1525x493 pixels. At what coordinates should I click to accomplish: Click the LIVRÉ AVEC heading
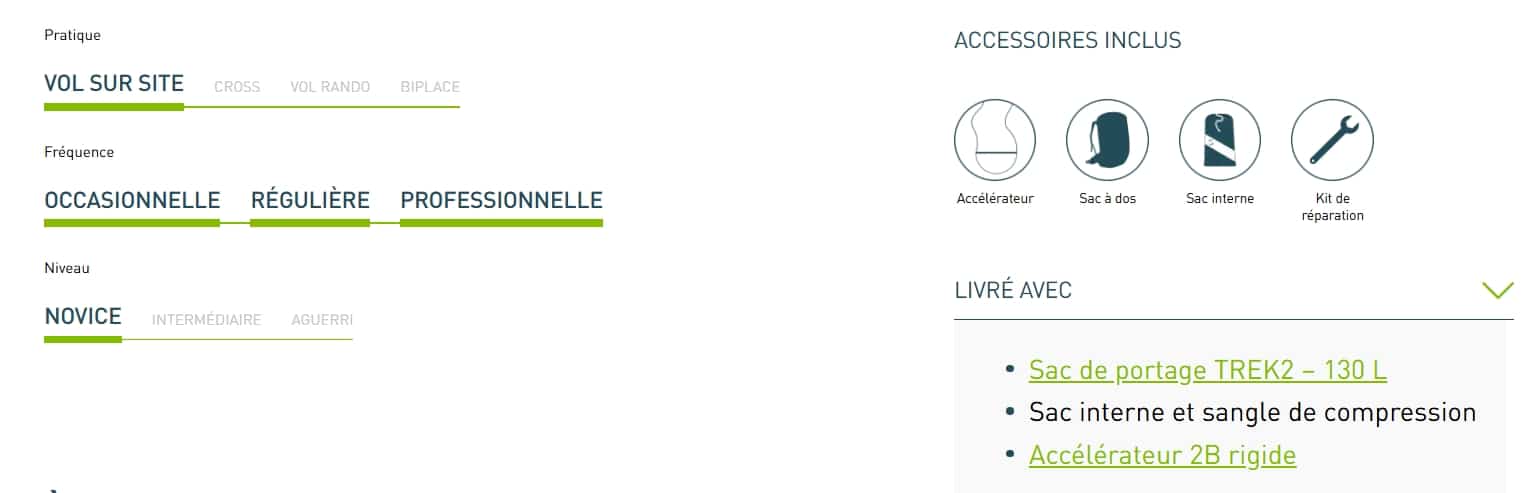[1013, 291]
